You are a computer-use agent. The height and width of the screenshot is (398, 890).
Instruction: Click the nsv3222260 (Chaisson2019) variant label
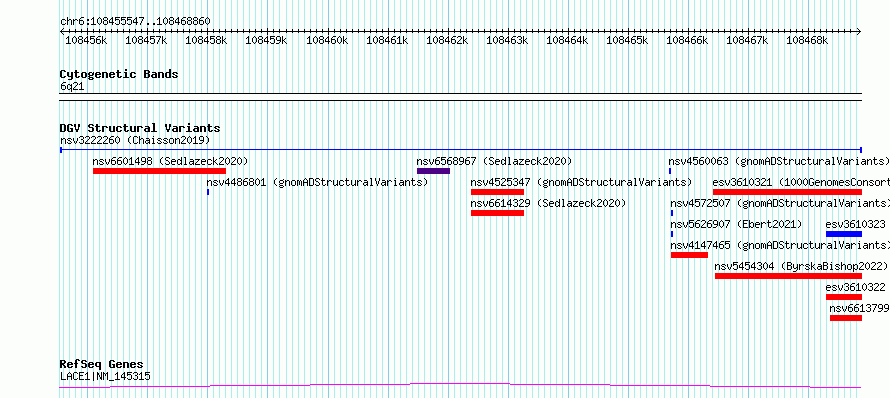tap(135, 140)
